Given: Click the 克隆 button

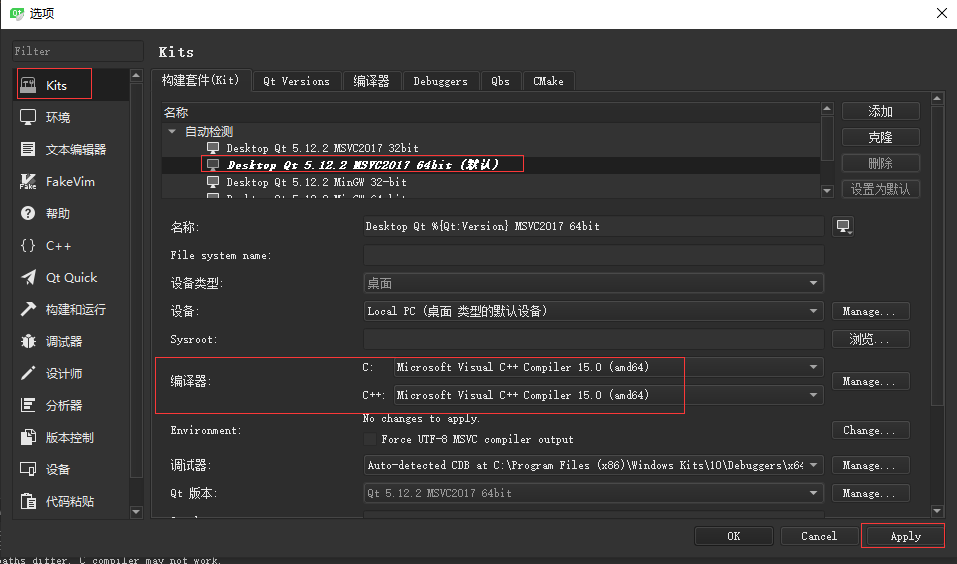Looking at the screenshot, I should pyautogui.click(x=880, y=137).
